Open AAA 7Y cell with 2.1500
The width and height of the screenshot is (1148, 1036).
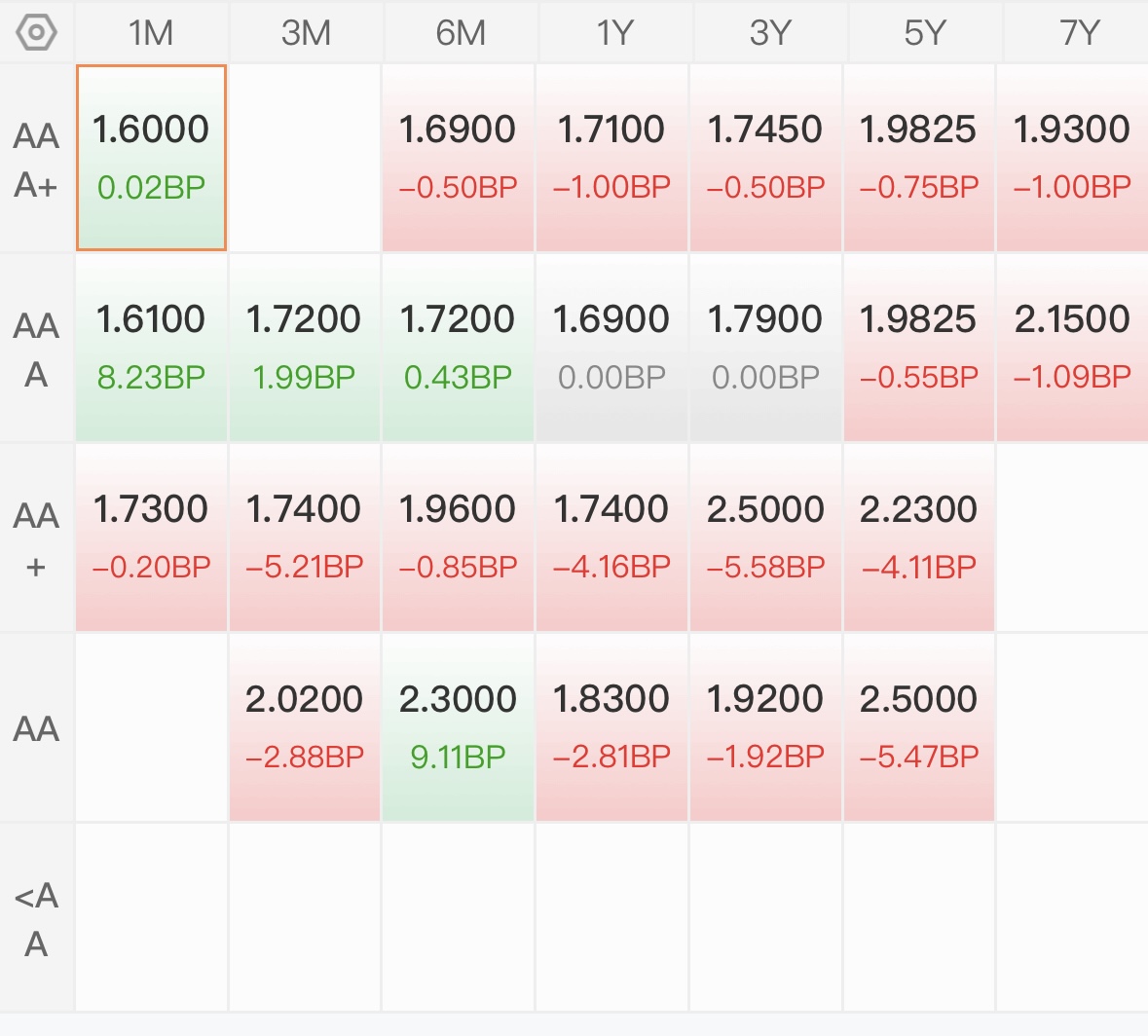1073,348
